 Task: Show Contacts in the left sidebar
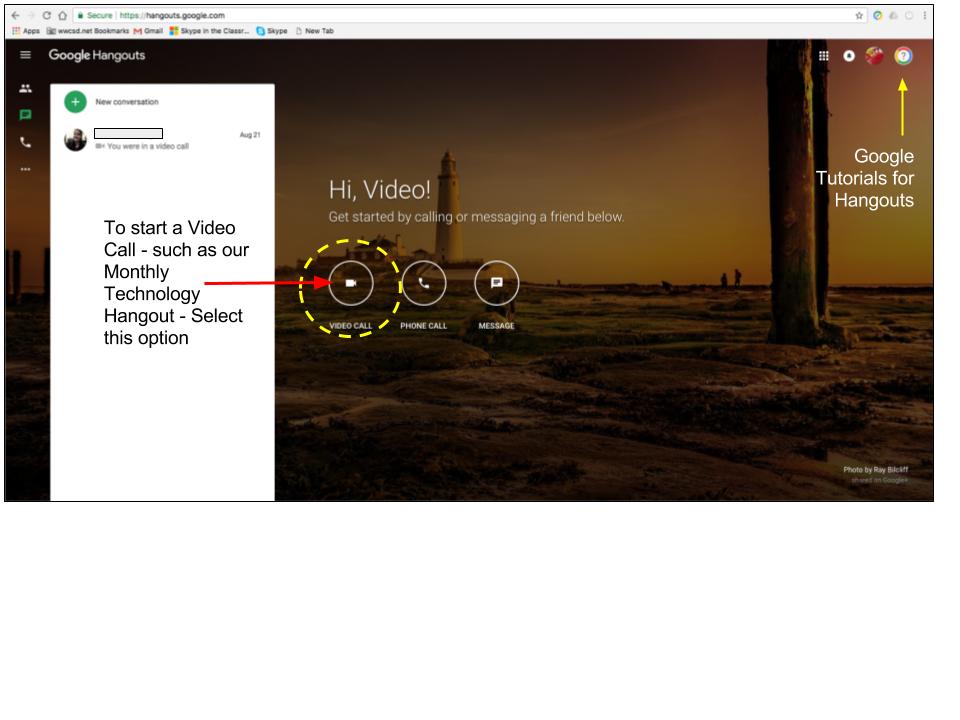[x=25, y=89]
